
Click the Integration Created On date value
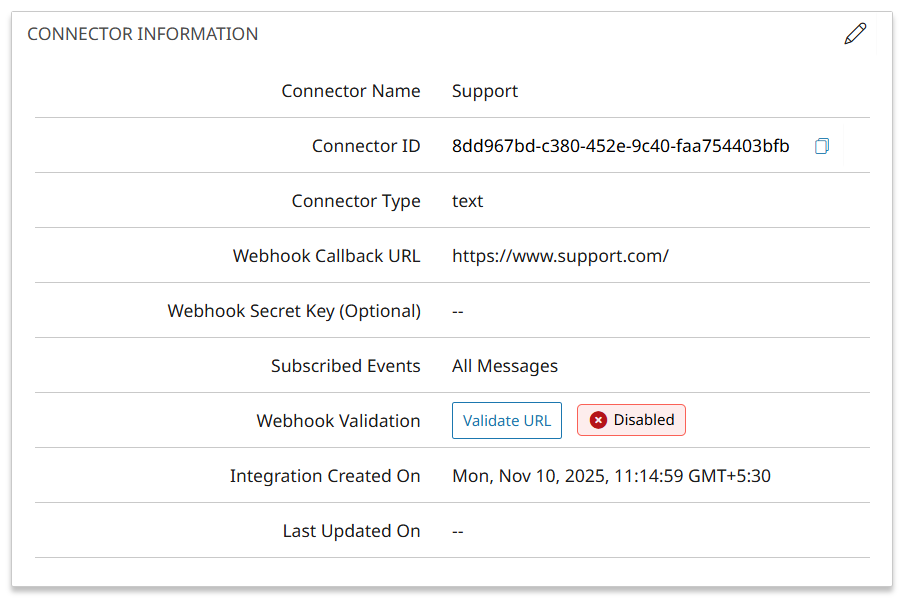pos(611,476)
